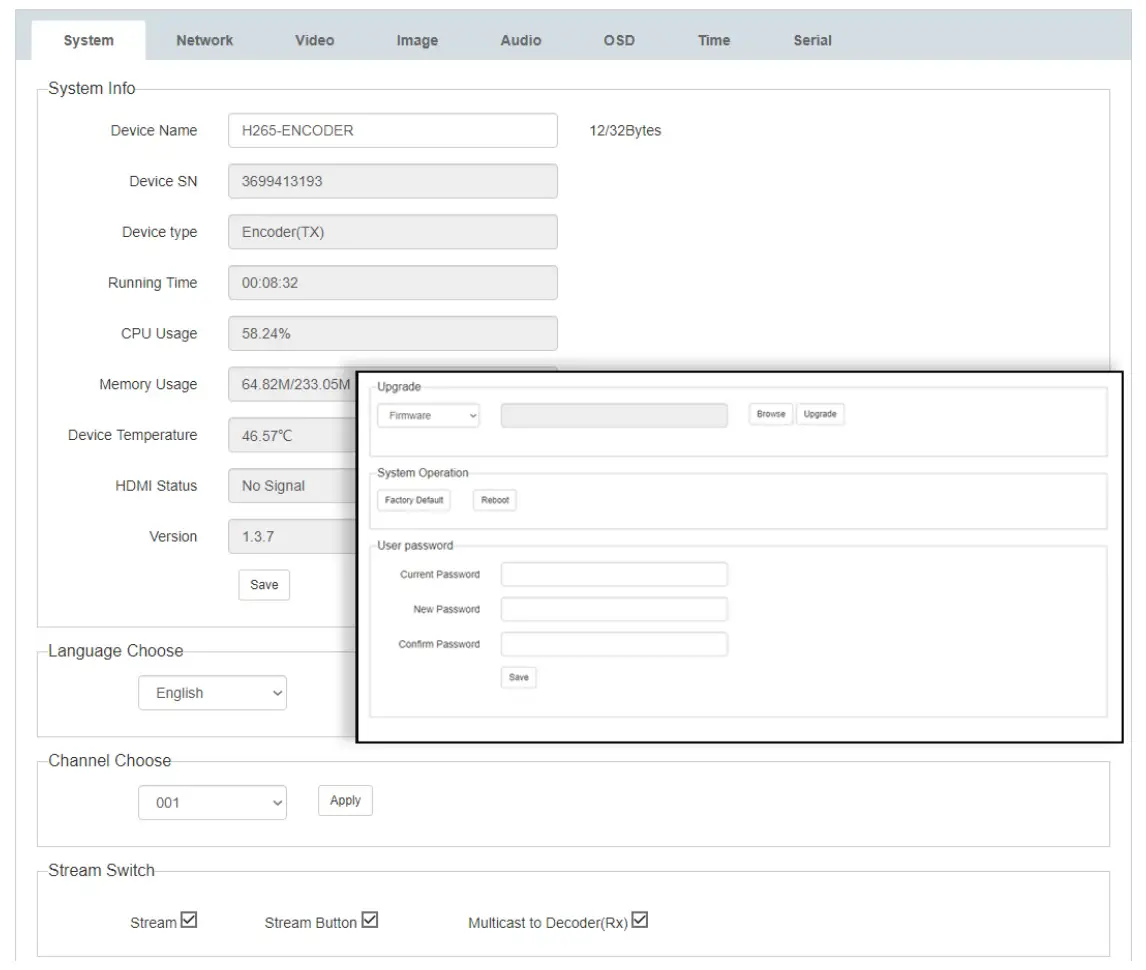Click the Reboot button

click(x=495, y=500)
